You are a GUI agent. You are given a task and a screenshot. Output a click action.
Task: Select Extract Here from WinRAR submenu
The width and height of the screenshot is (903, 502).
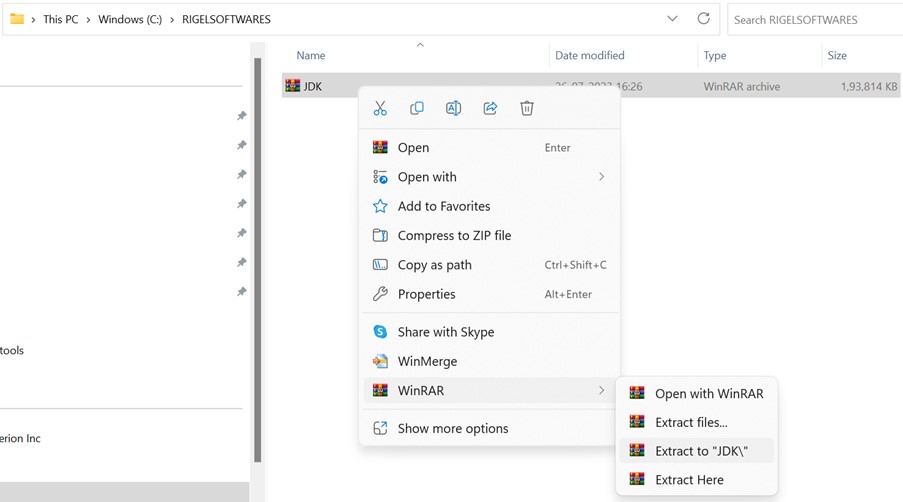coord(689,480)
